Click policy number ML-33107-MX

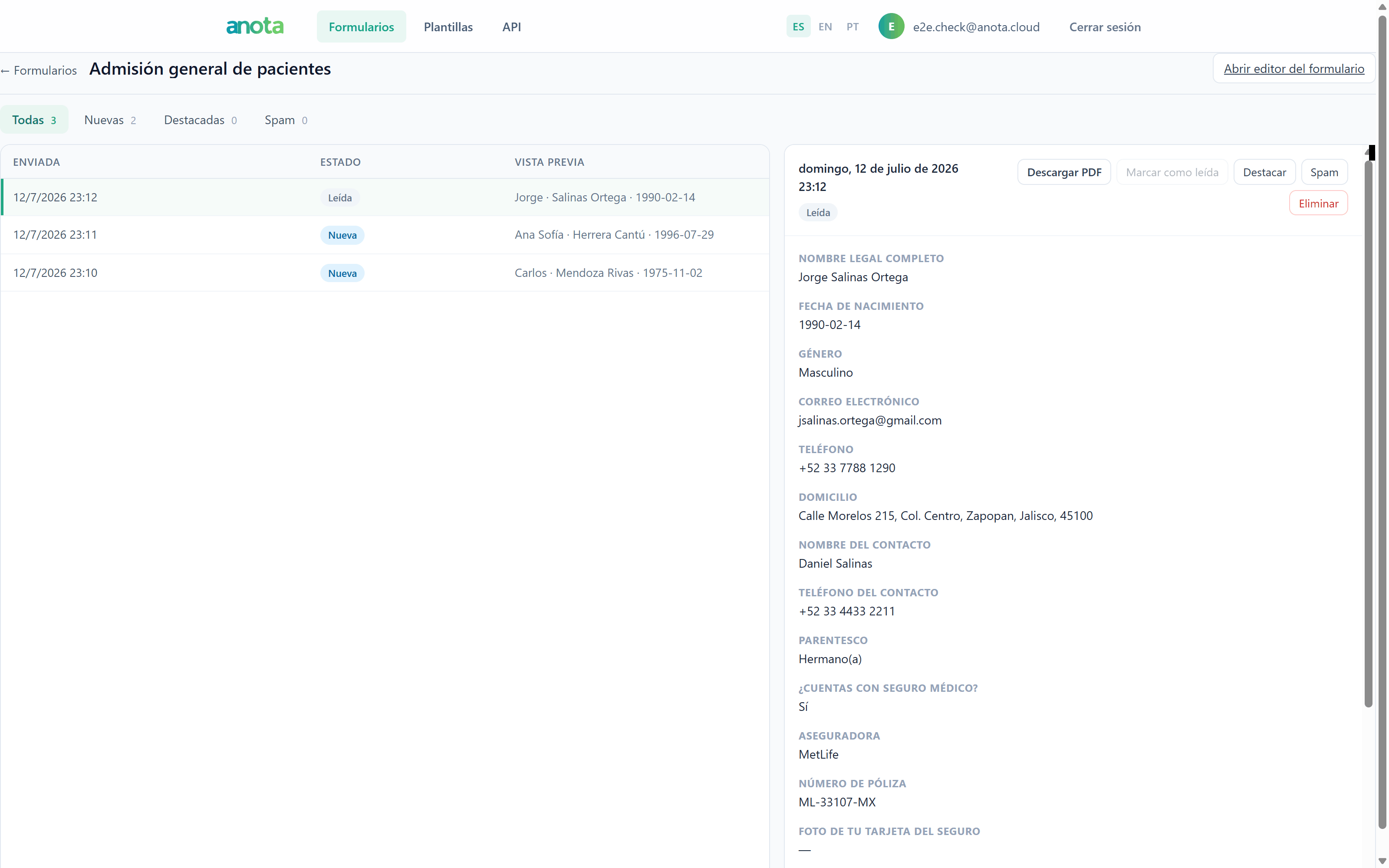(836, 802)
